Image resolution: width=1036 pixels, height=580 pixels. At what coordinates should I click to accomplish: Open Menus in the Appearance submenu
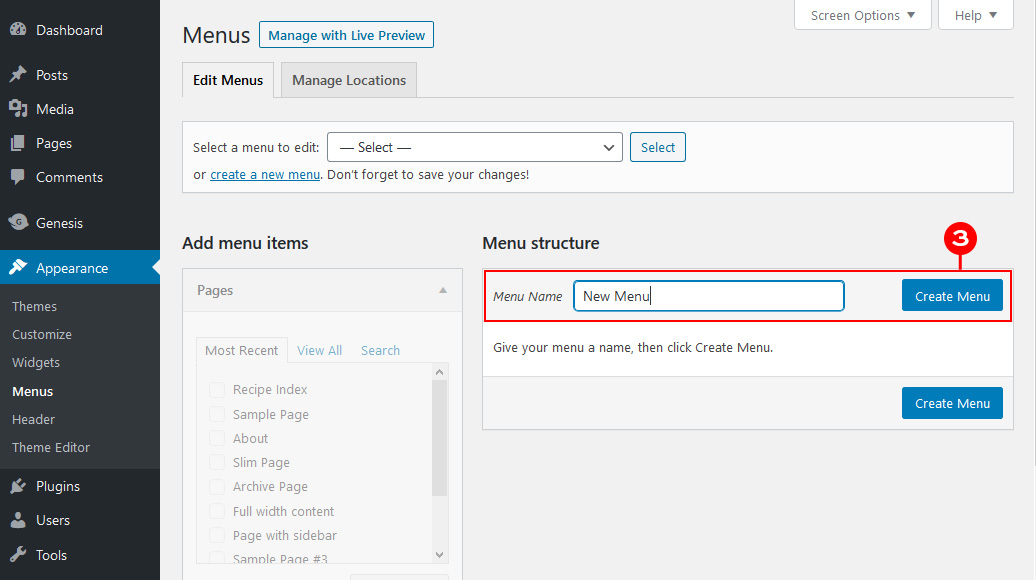tap(32, 391)
